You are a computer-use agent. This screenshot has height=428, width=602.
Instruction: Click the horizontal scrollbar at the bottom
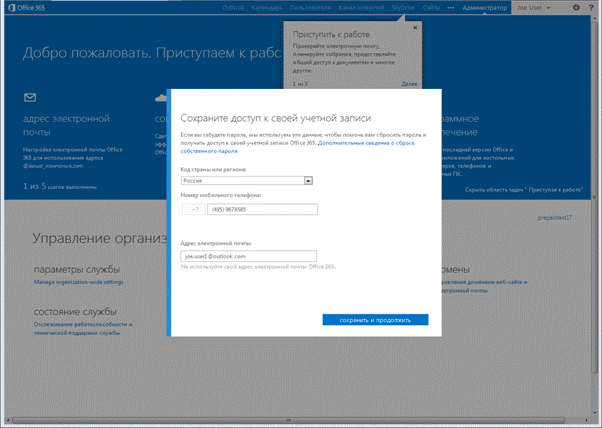289,420
